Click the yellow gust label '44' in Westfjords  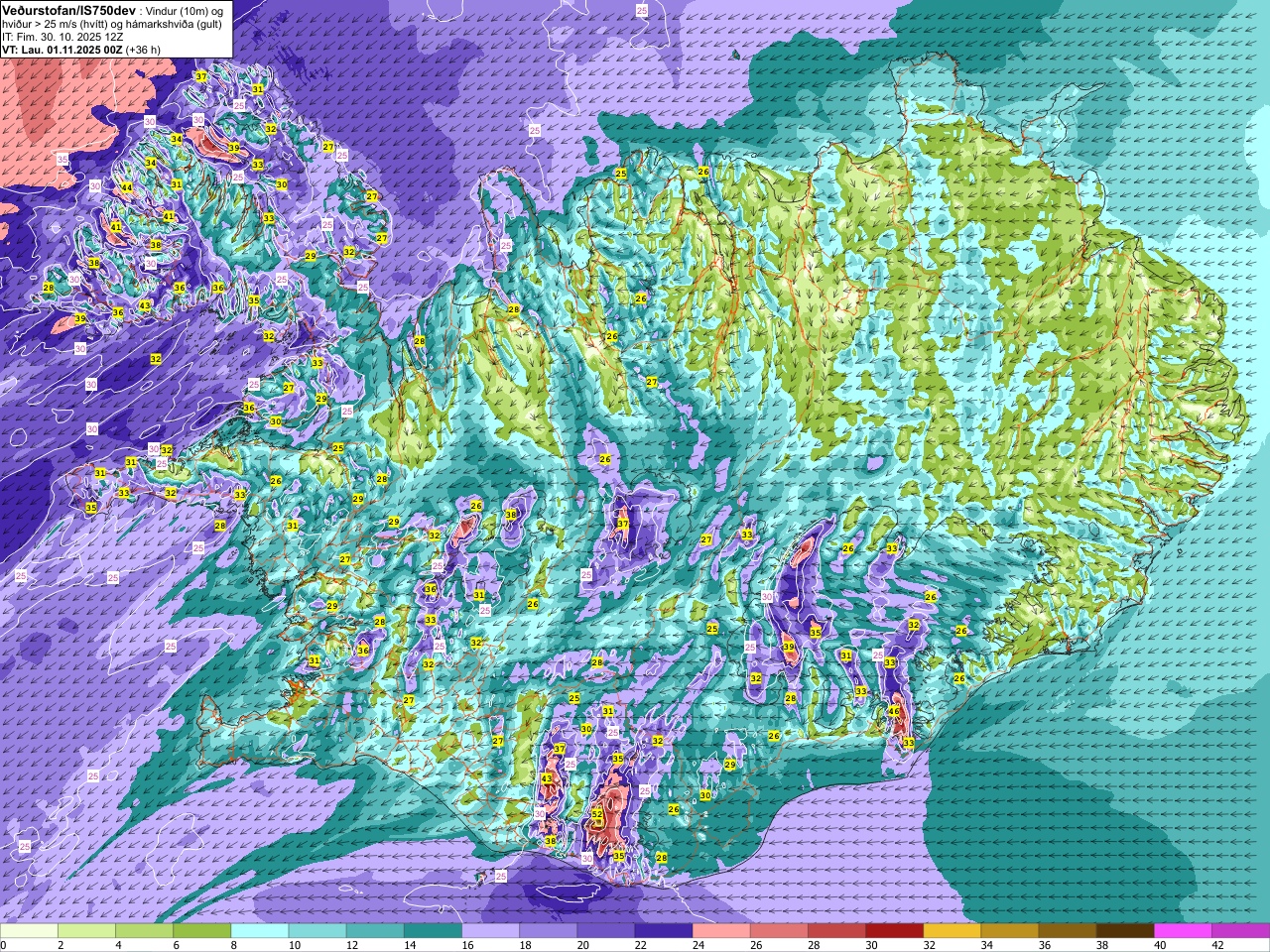pyautogui.click(x=127, y=187)
